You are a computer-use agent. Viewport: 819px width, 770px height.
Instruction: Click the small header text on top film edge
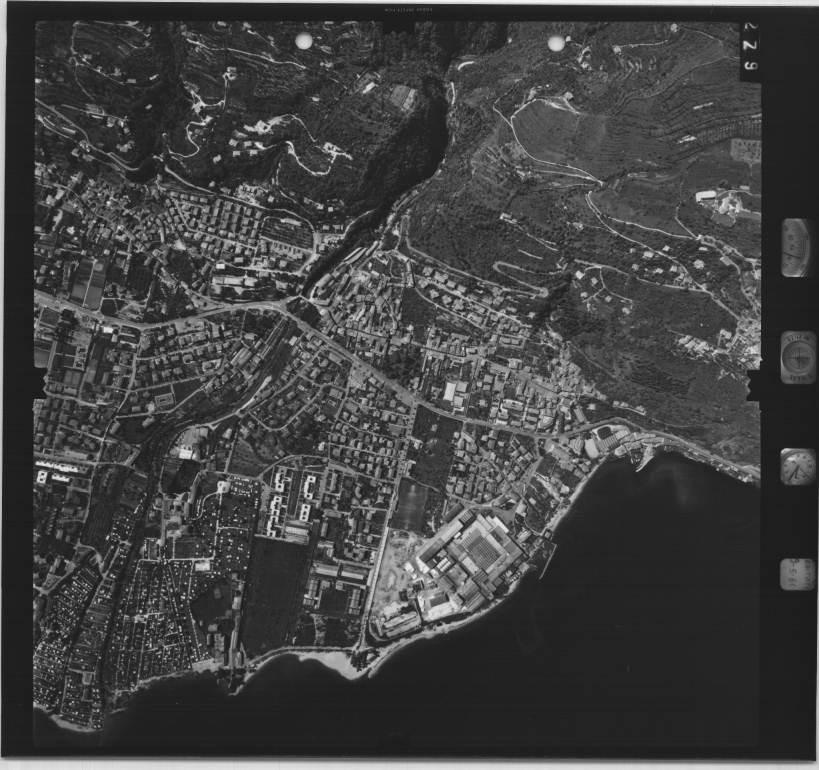coord(410,9)
